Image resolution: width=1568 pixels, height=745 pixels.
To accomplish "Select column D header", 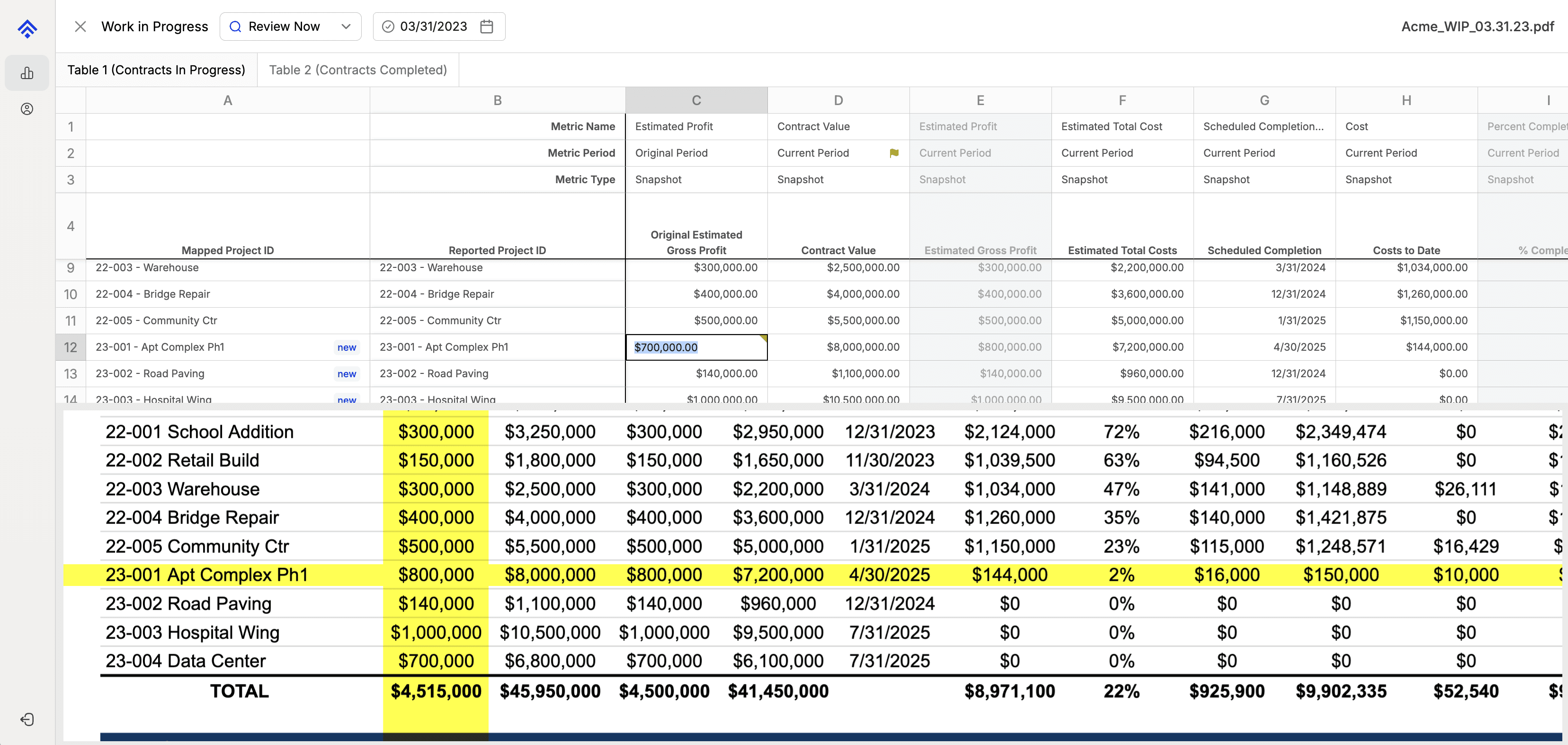I will (x=838, y=100).
